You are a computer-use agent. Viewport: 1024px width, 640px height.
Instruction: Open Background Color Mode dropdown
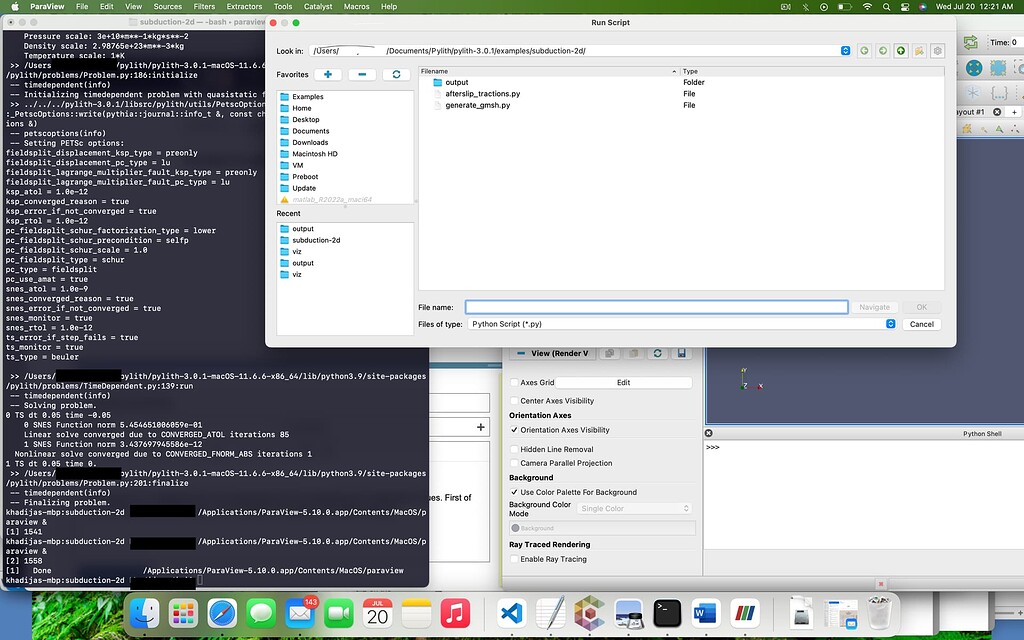(x=635, y=509)
